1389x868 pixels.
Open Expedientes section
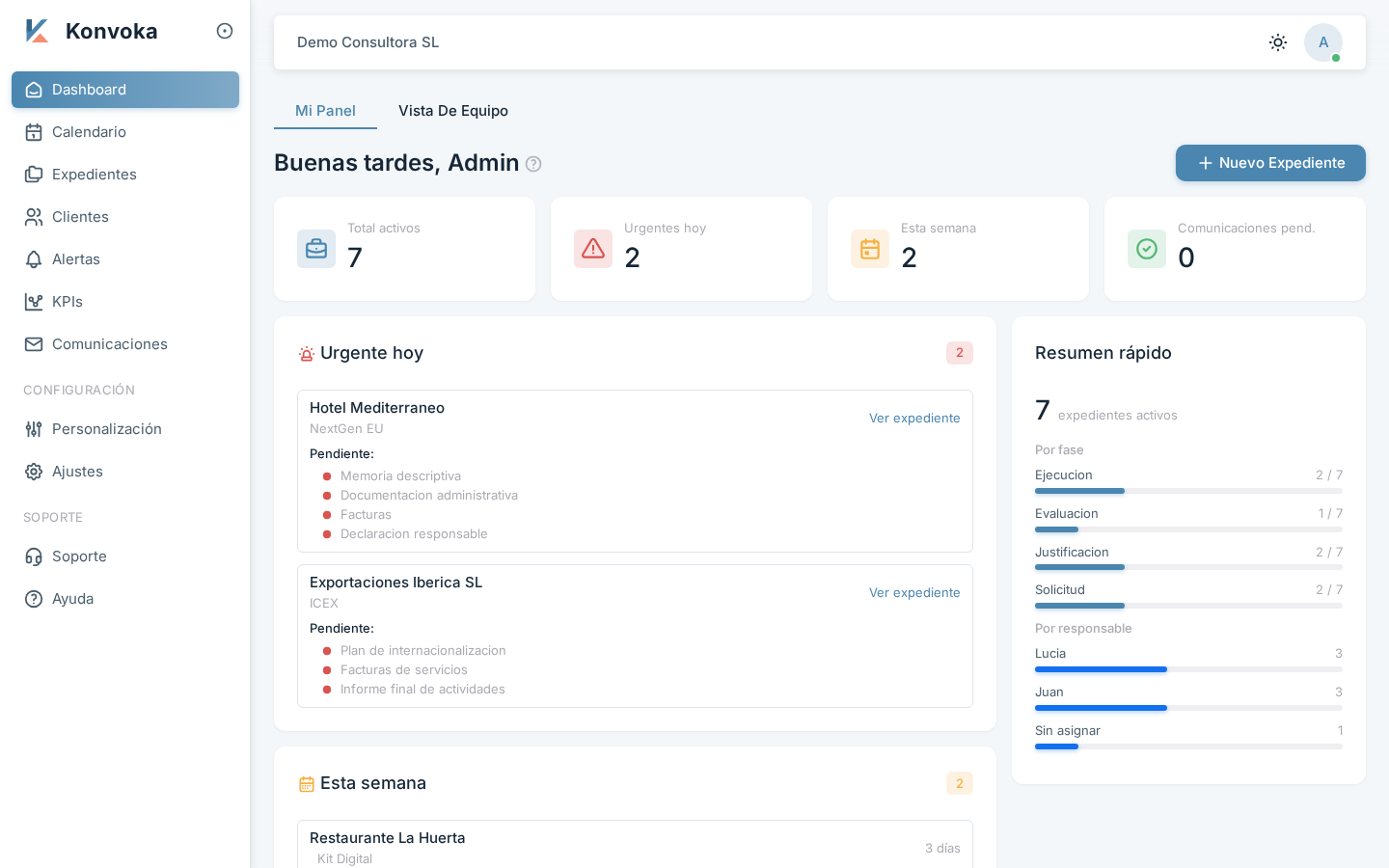(125, 175)
